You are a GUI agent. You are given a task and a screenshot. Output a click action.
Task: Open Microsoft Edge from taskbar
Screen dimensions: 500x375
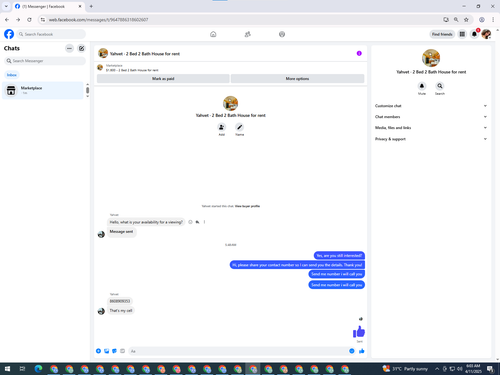click(x=38, y=369)
